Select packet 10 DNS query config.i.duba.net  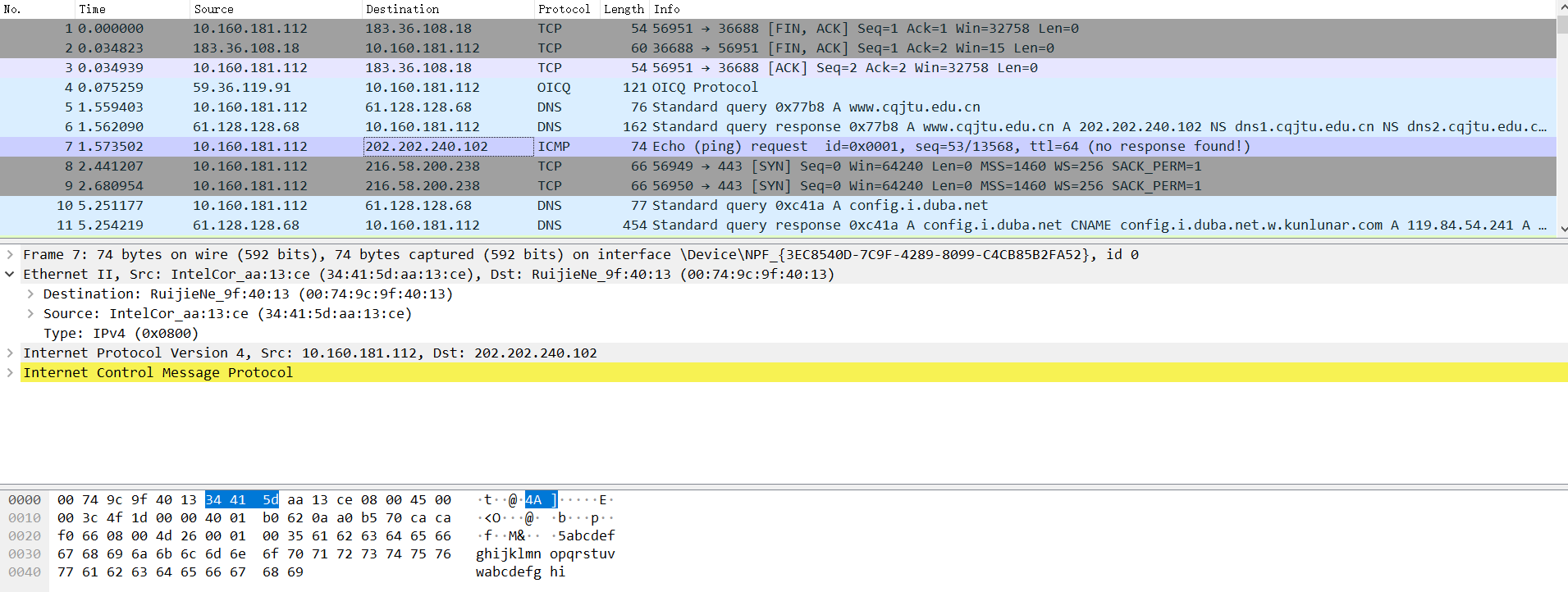click(778, 205)
